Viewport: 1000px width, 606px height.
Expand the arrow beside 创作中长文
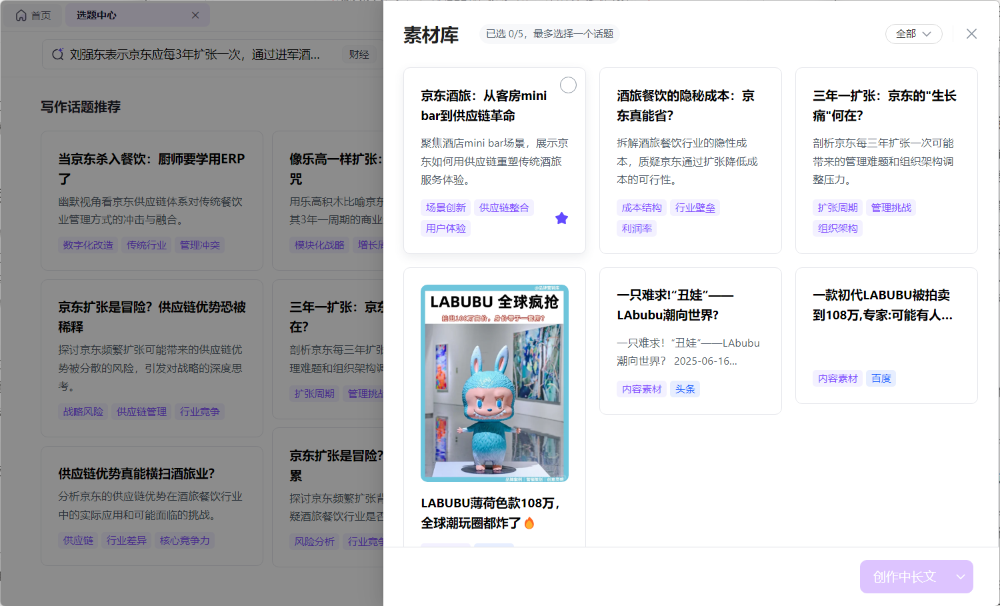(x=960, y=577)
